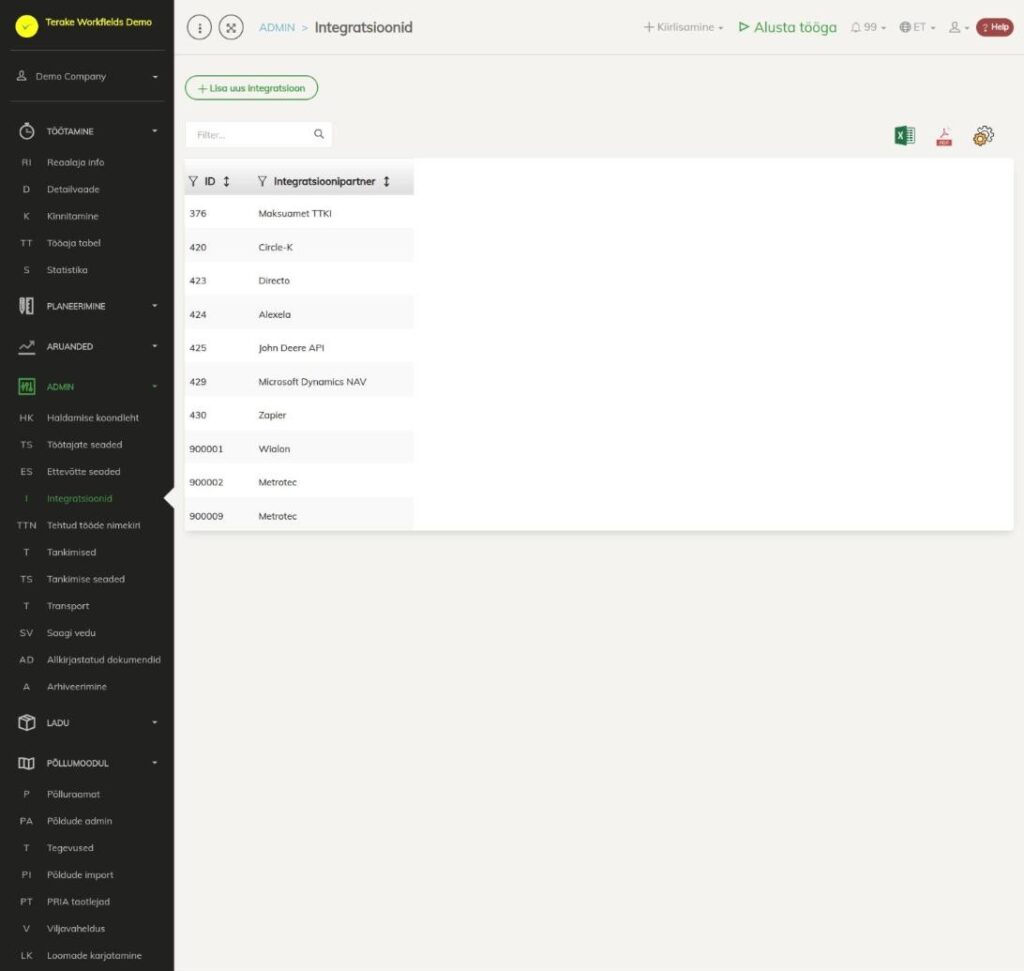The height and width of the screenshot is (971, 1024).
Task: Click Lisa uus integratsioon button
Action: [x=251, y=88]
